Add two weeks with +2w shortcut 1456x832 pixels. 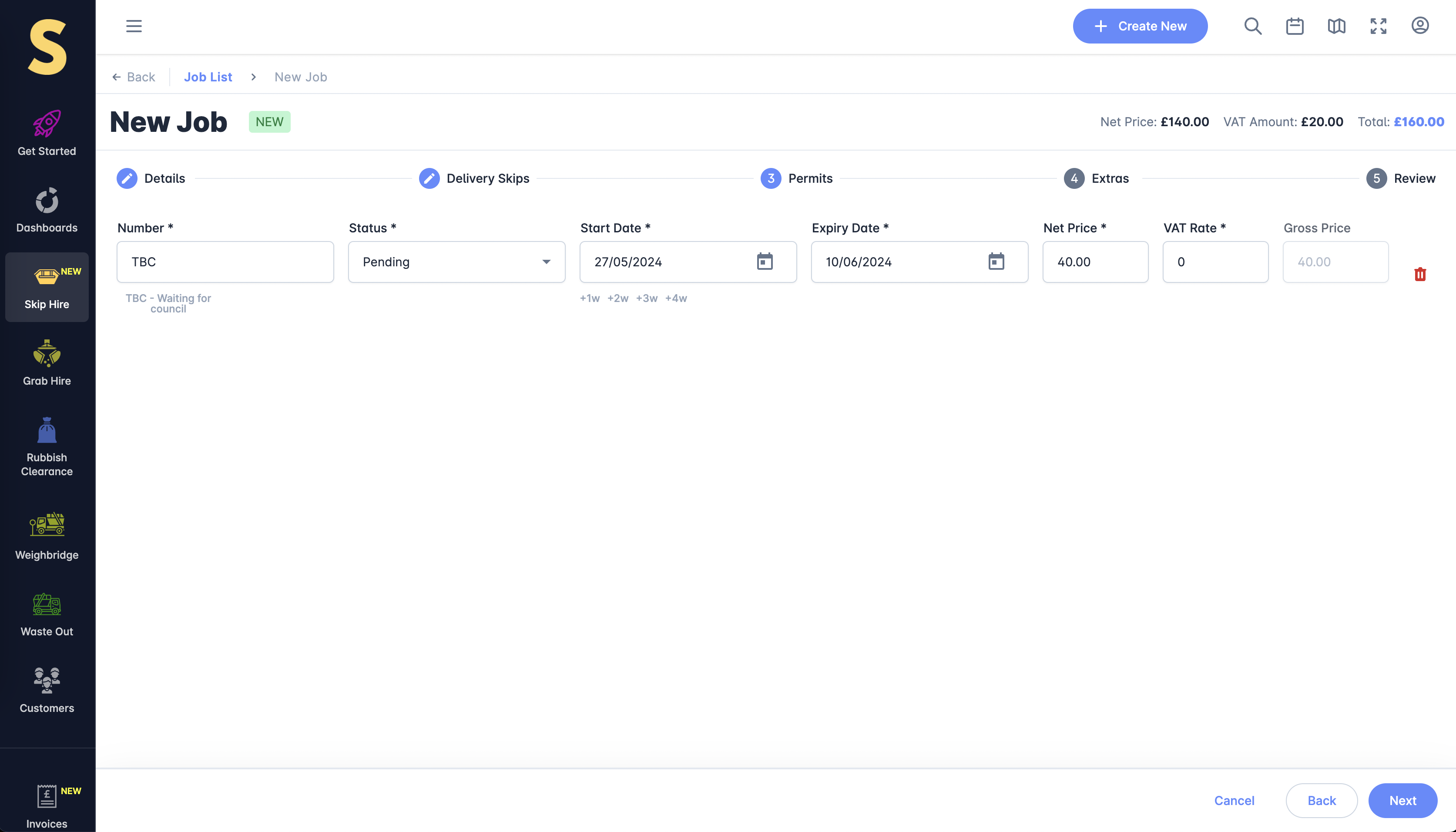pos(618,298)
